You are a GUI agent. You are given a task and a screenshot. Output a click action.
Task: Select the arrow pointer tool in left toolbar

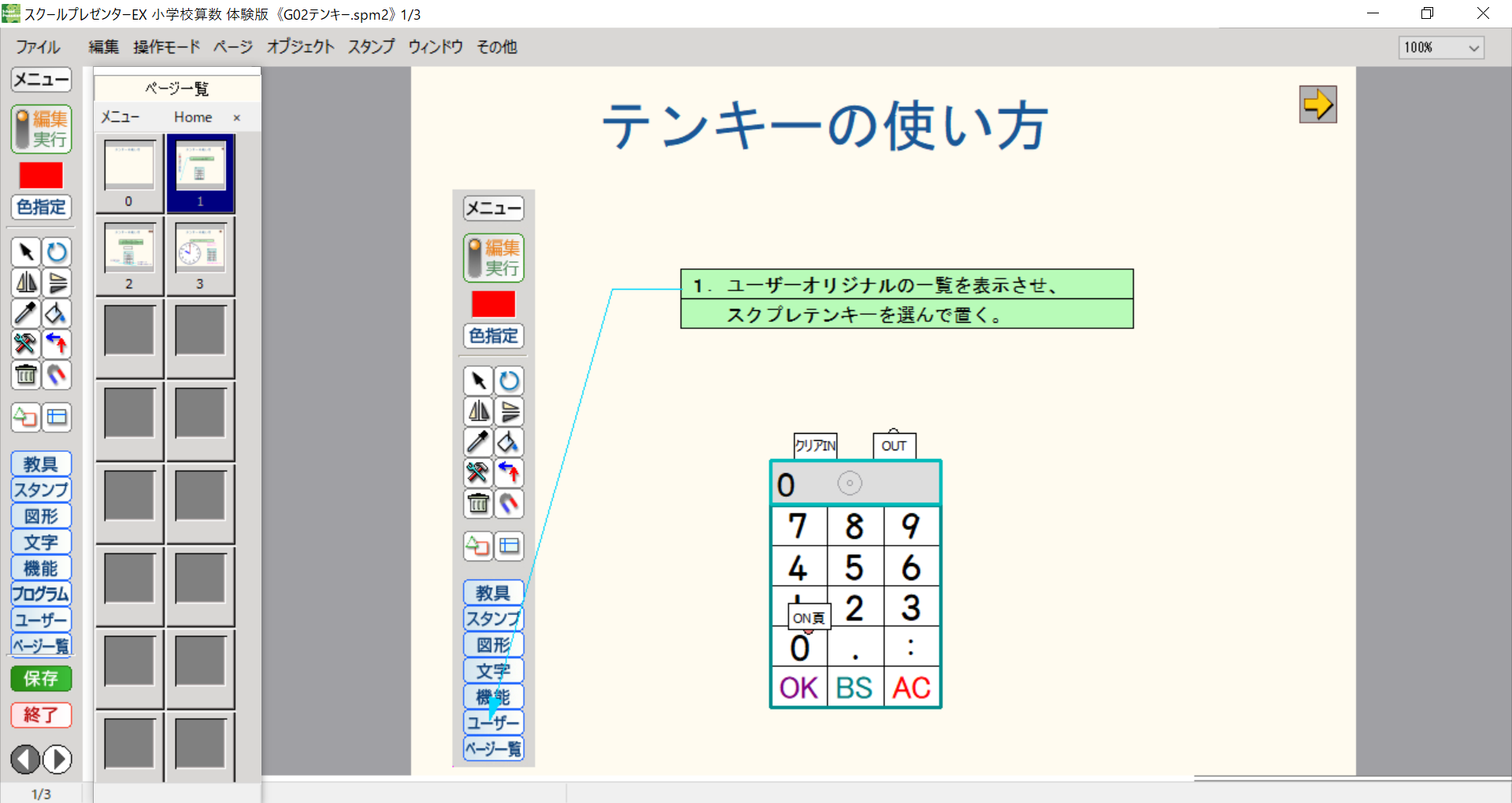tap(26, 252)
